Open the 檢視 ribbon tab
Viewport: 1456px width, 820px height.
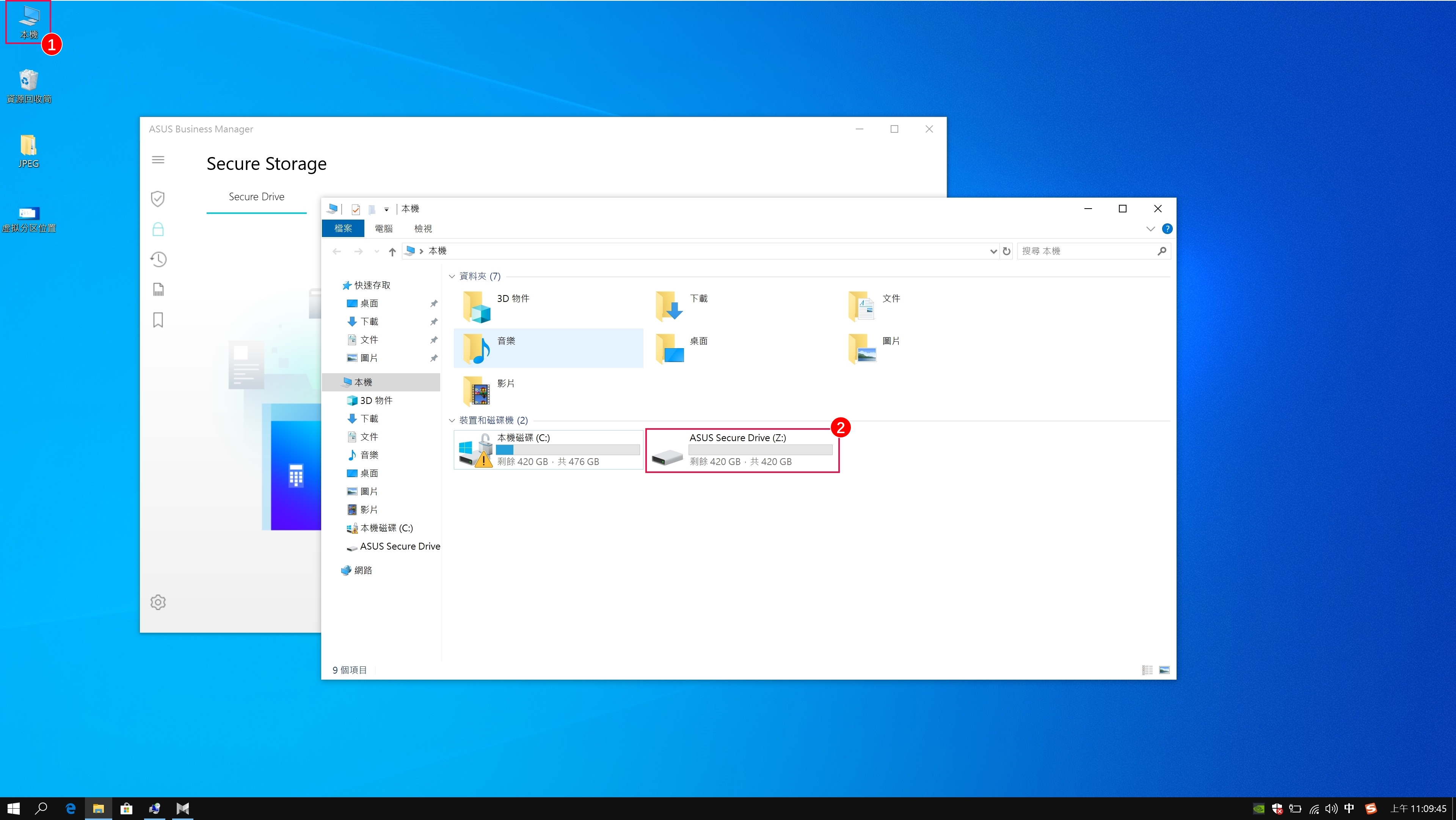[x=423, y=228]
